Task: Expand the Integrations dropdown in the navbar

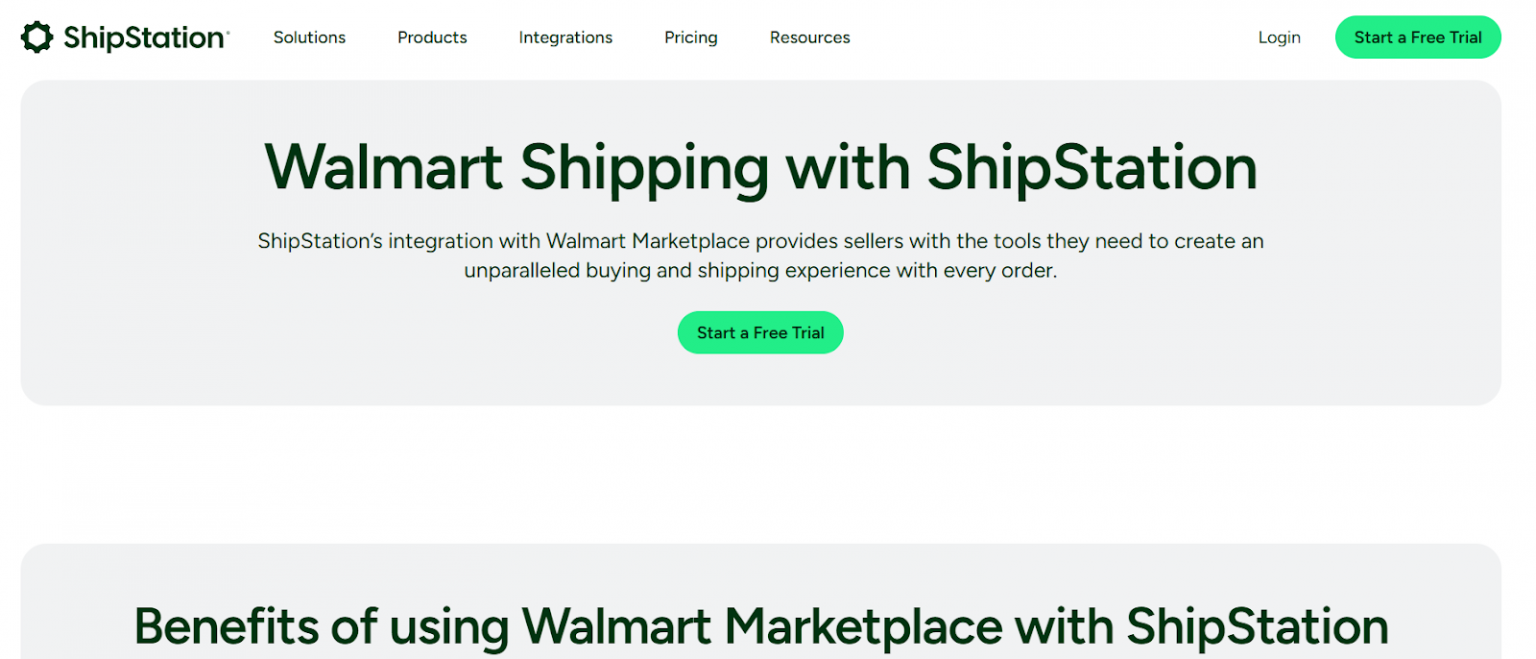Action: click(x=565, y=38)
